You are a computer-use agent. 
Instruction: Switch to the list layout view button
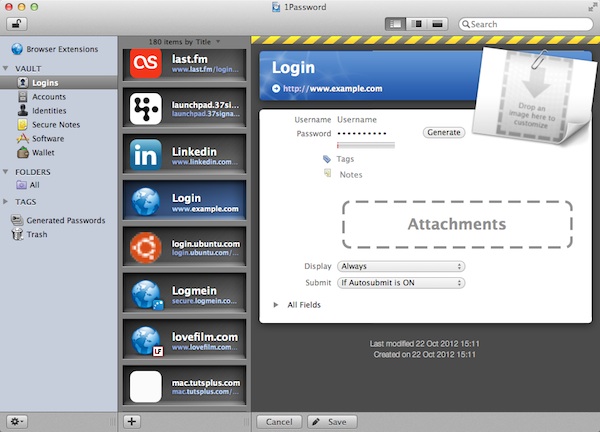point(395,24)
